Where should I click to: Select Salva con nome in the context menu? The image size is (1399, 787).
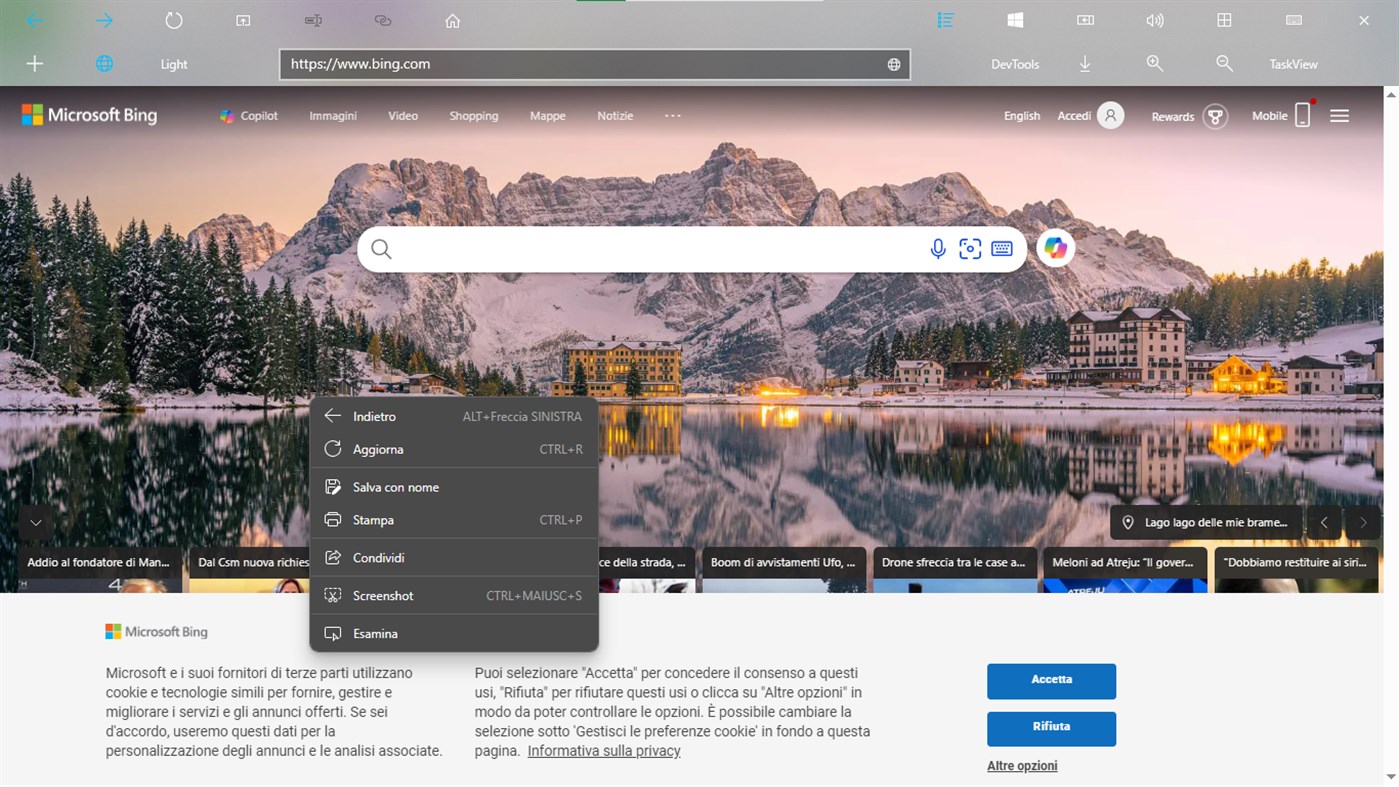[454, 487]
